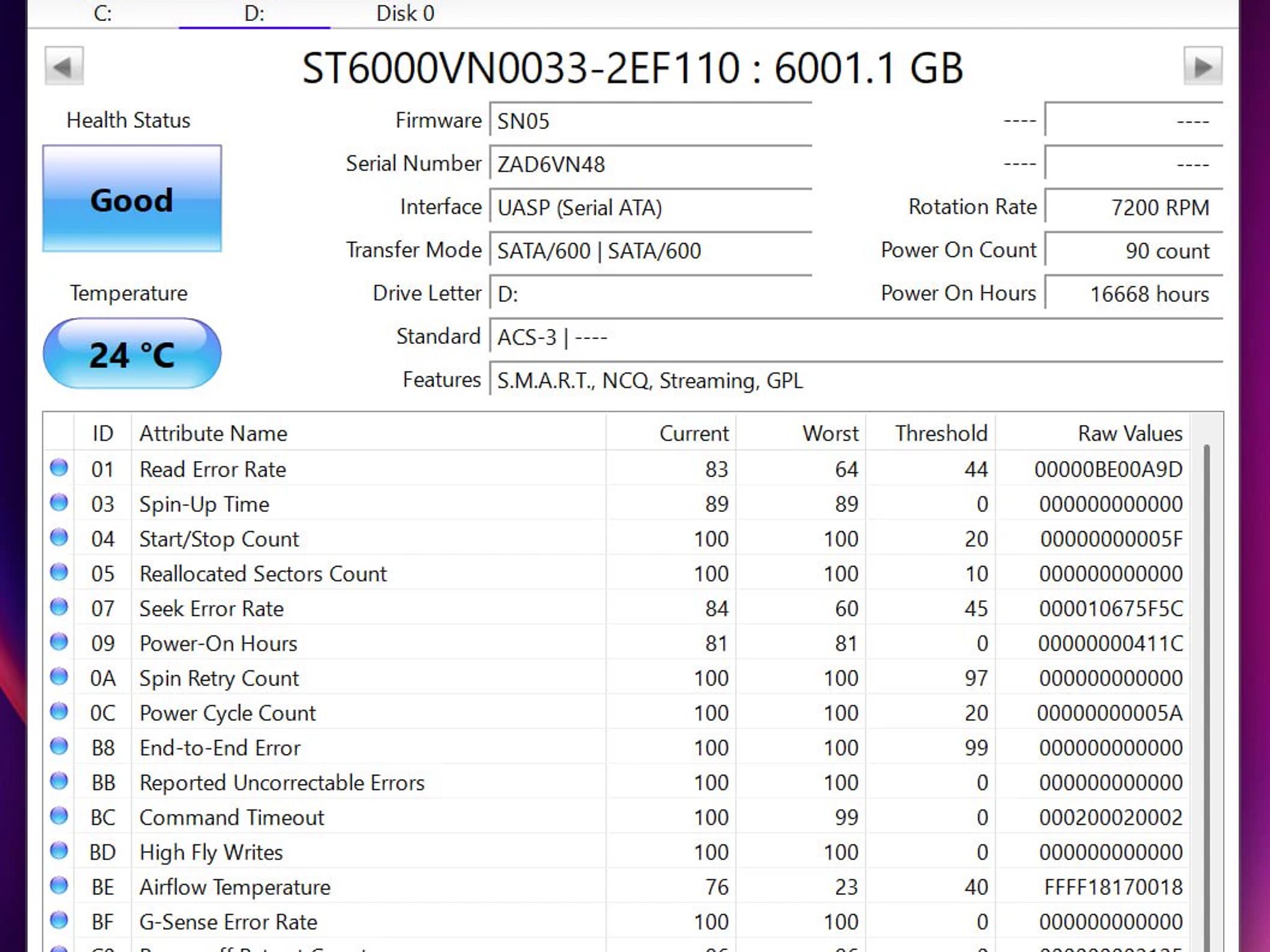The height and width of the screenshot is (952, 1270).
Task: Select the Spin Retry Count attribute name
Action: pos(219,679)
